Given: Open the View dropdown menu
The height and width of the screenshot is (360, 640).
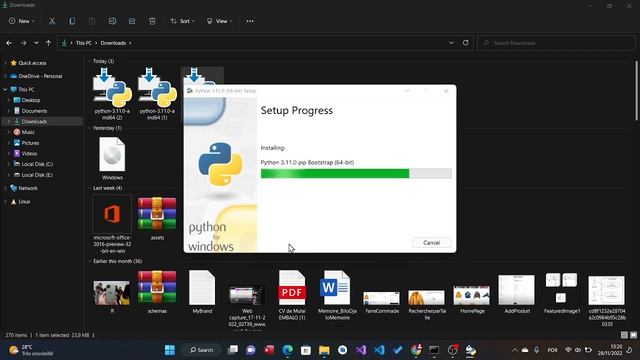Looking at the screenshot, I should [219, 21].
